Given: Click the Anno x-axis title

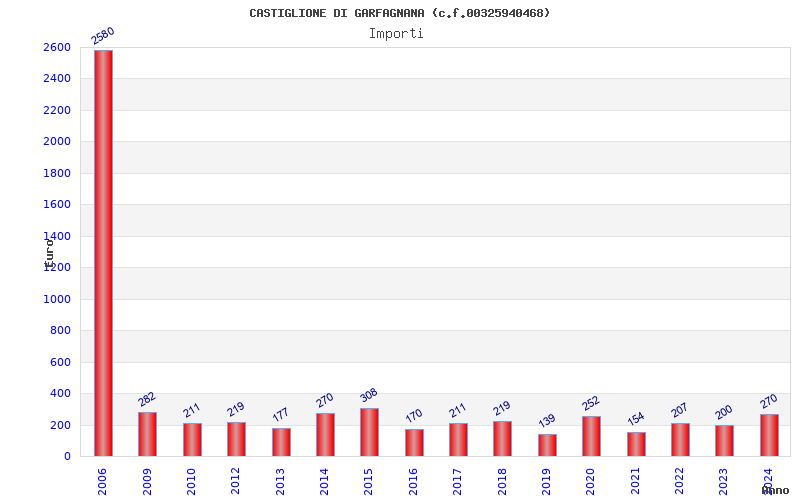Looking at the screenshot, I should (x=776, y=491).
